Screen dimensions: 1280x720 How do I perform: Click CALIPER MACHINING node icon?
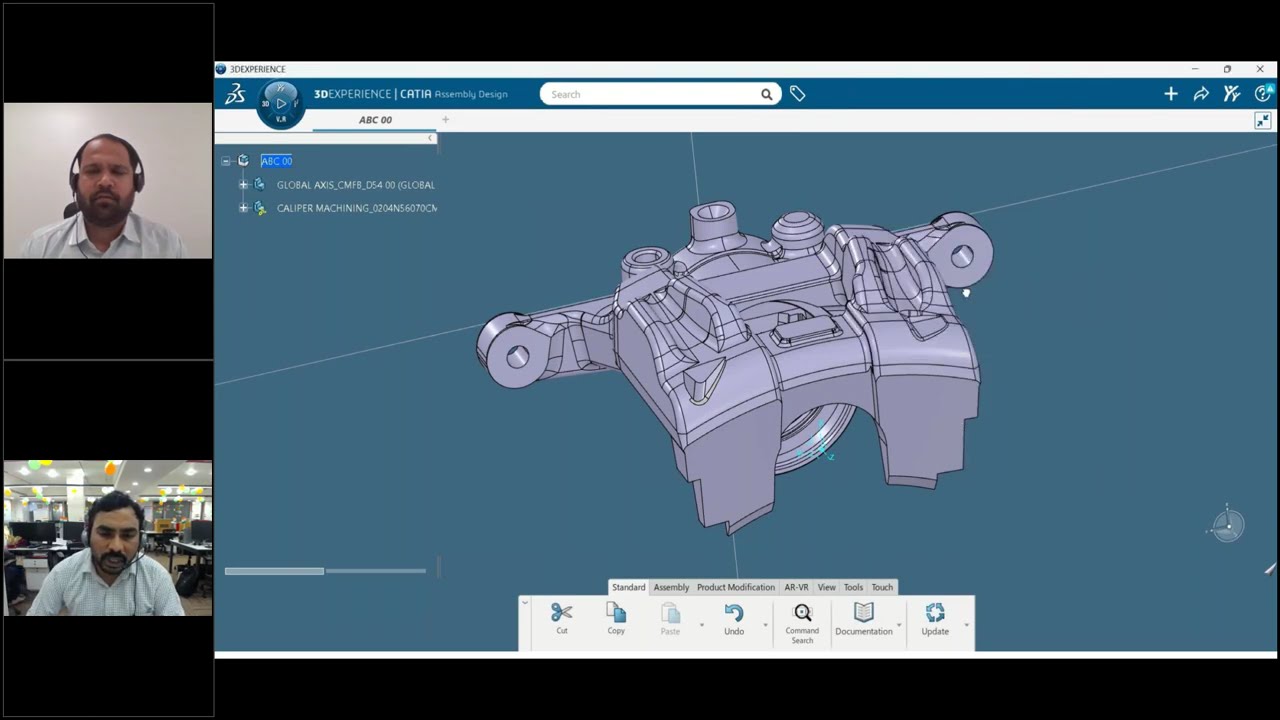tap(260, 208)
